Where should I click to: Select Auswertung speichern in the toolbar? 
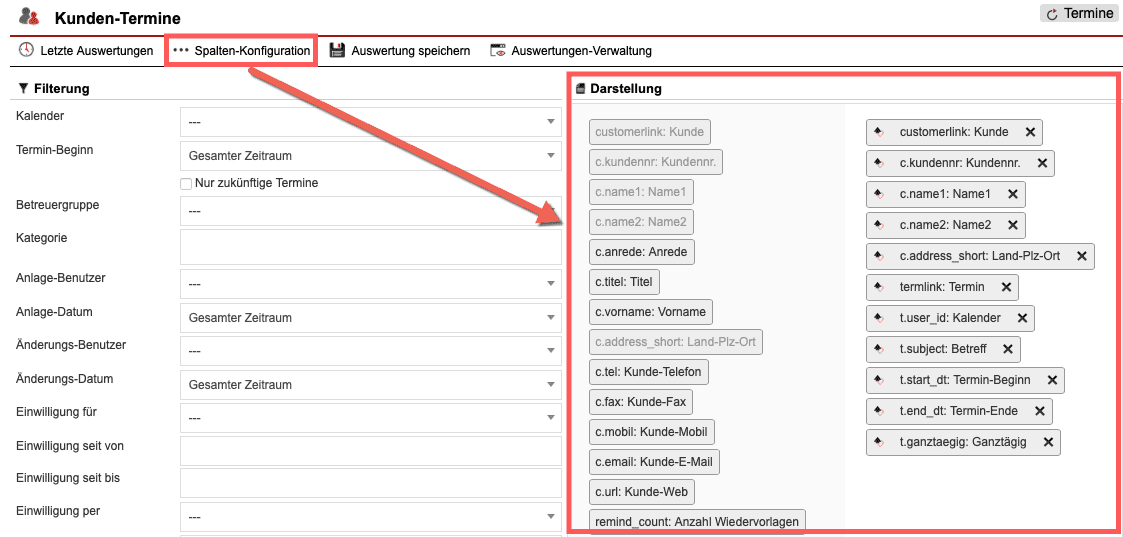coord(410,50)
